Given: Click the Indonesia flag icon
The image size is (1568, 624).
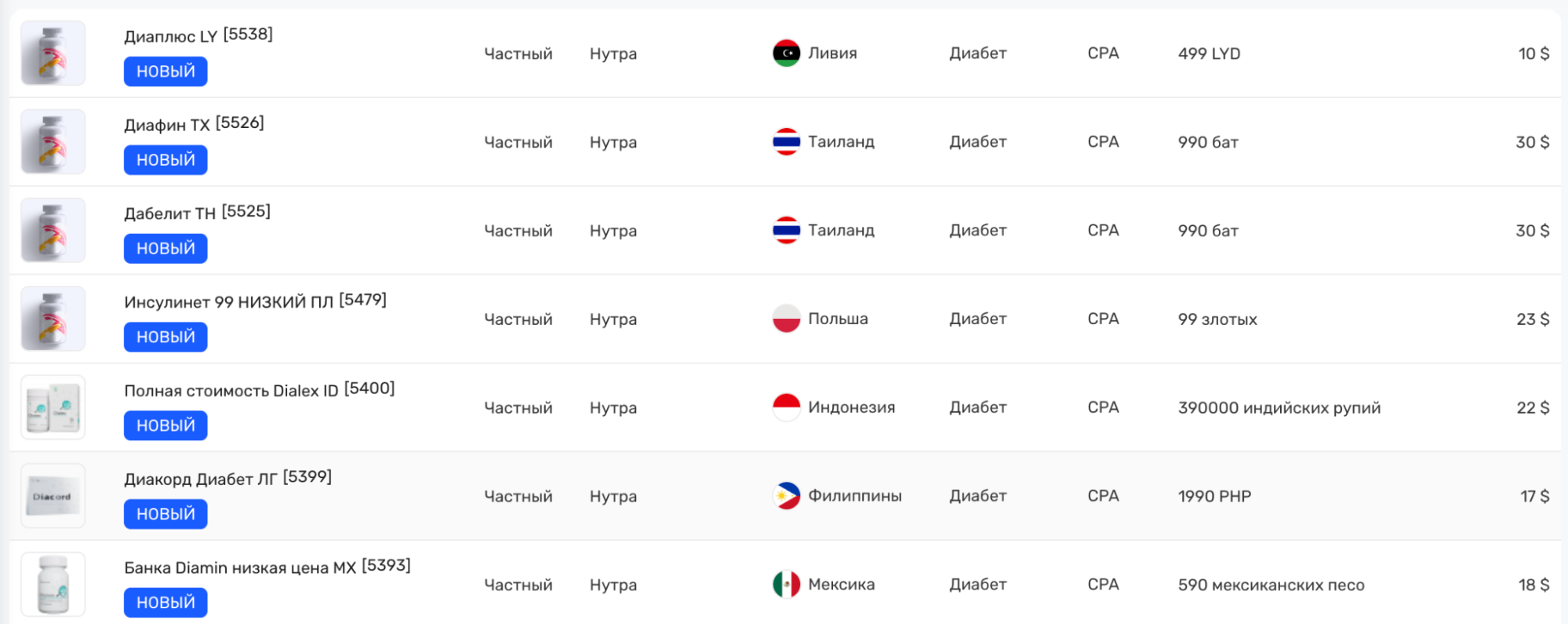Looking at the screenshot, I should click(786, 407).
